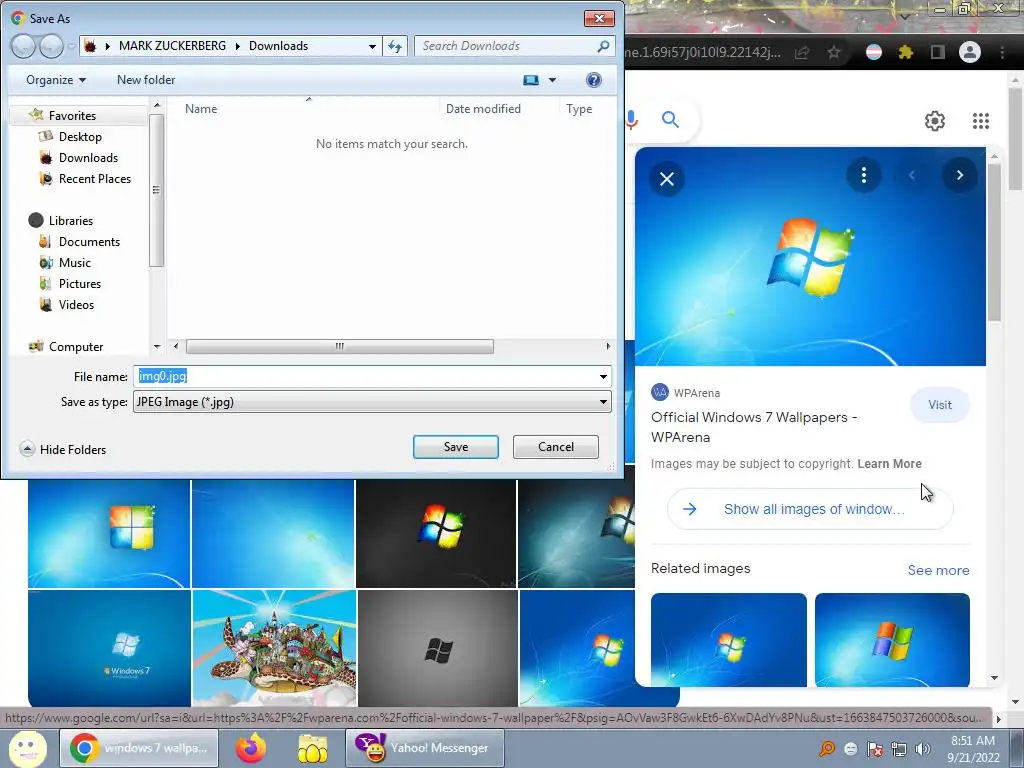Open Music library in navigation pane
The width and height of the screenshot is (1024, 768).
pos(74,263)
